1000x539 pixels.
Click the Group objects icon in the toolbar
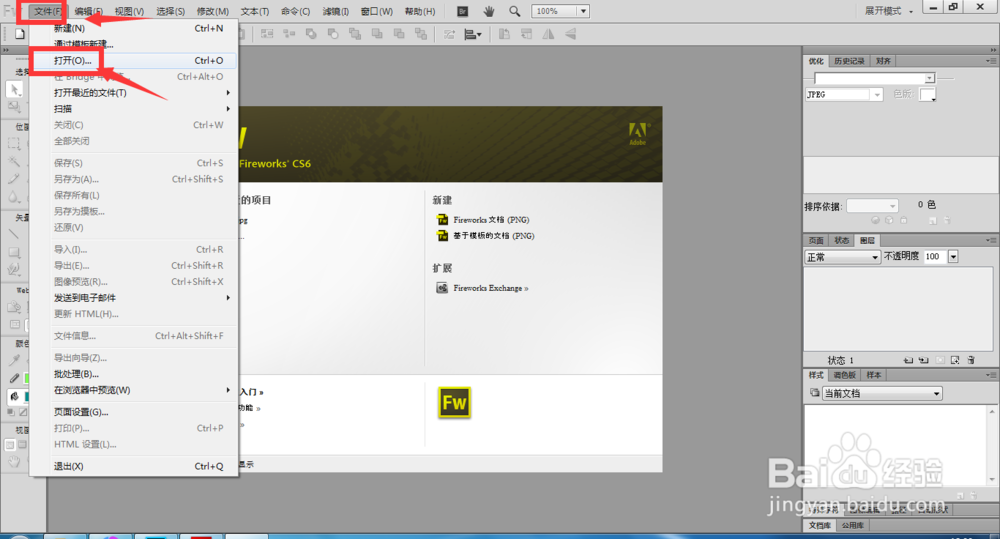267,34
